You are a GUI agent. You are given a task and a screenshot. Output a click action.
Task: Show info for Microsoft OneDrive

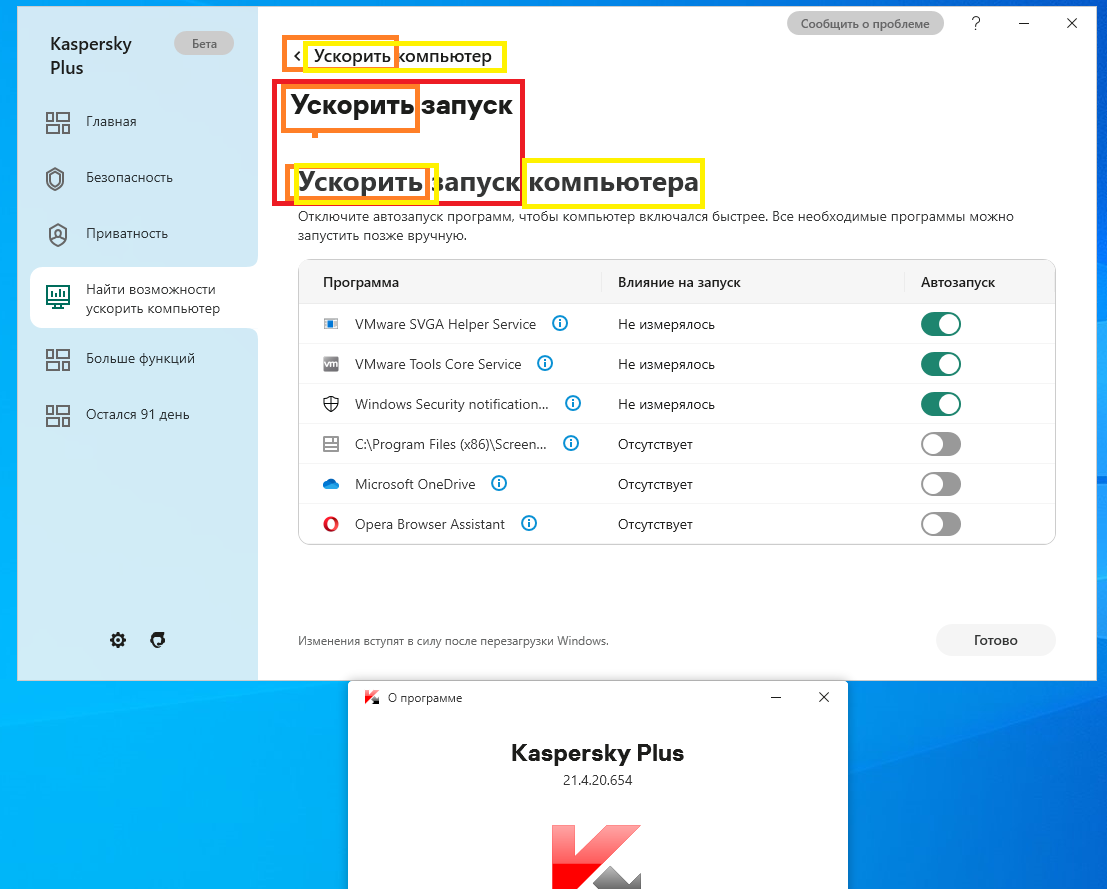tap(499, 483)
